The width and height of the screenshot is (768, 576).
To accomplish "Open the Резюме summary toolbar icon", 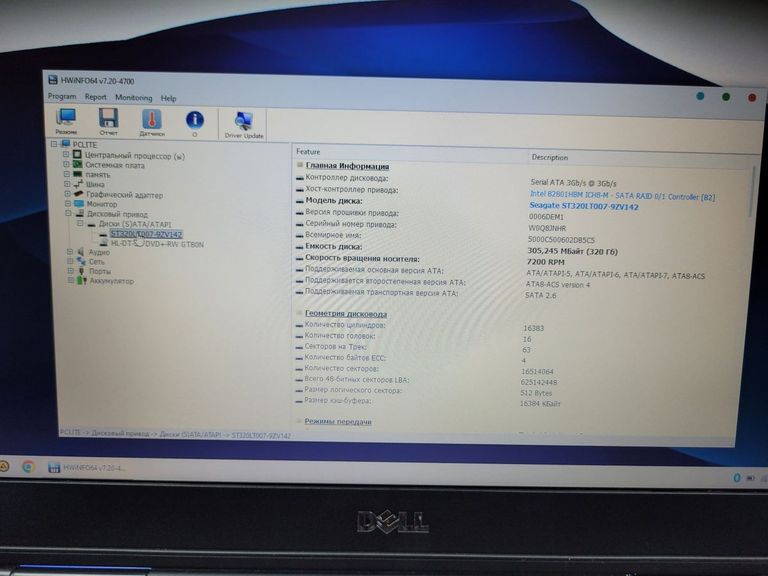I will pyautogui.click(x=66, y=121).
